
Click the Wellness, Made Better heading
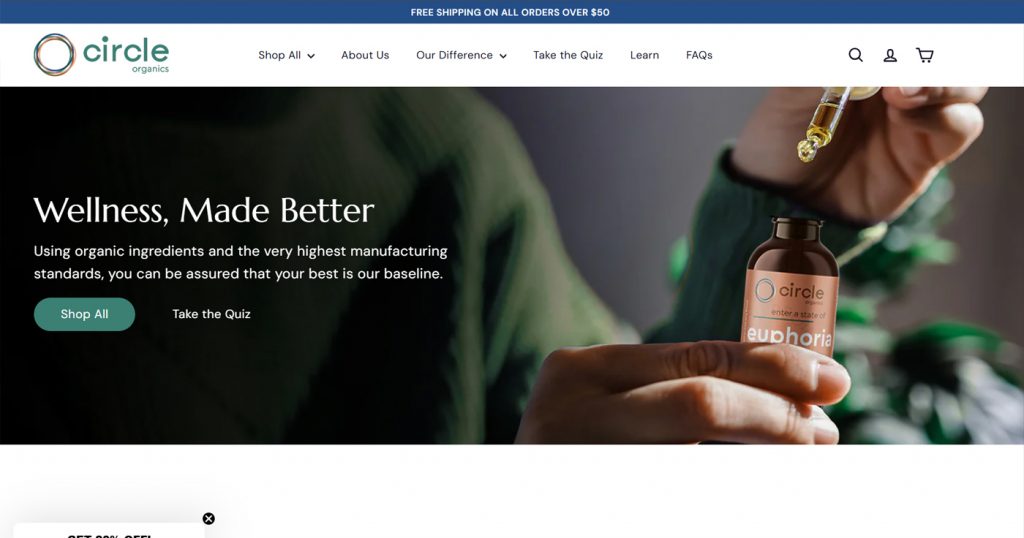click(204, 210)
